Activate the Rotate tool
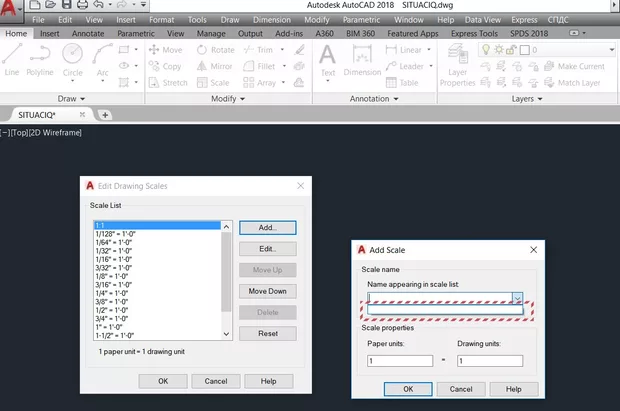 [x=215, y=50]
